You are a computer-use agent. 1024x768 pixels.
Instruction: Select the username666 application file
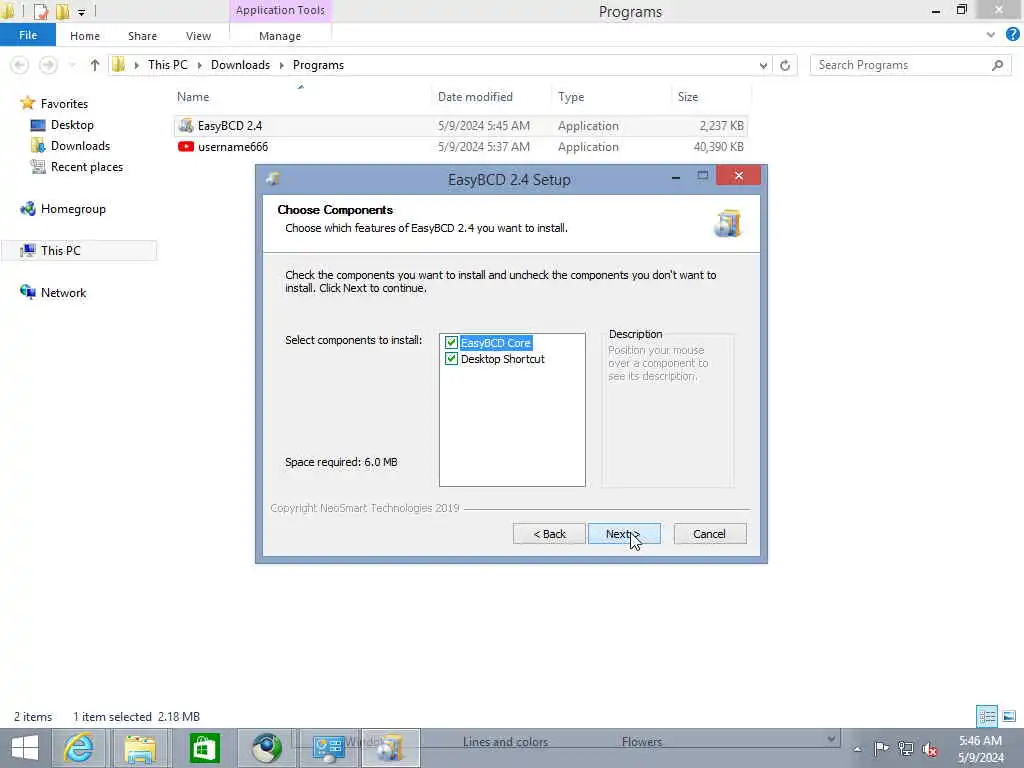point(460,147)
